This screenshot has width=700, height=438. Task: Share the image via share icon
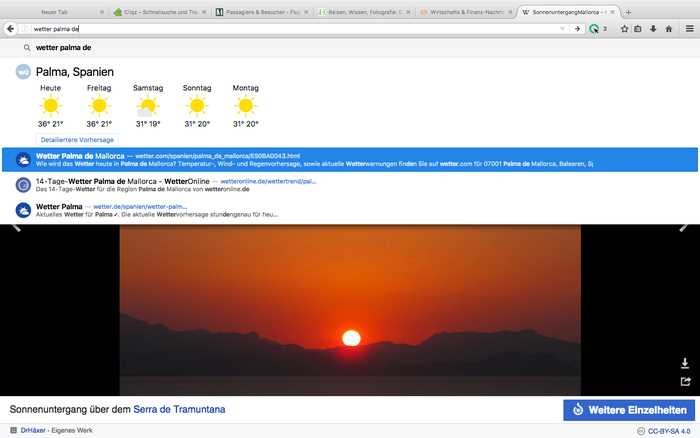tap(685, 381)
